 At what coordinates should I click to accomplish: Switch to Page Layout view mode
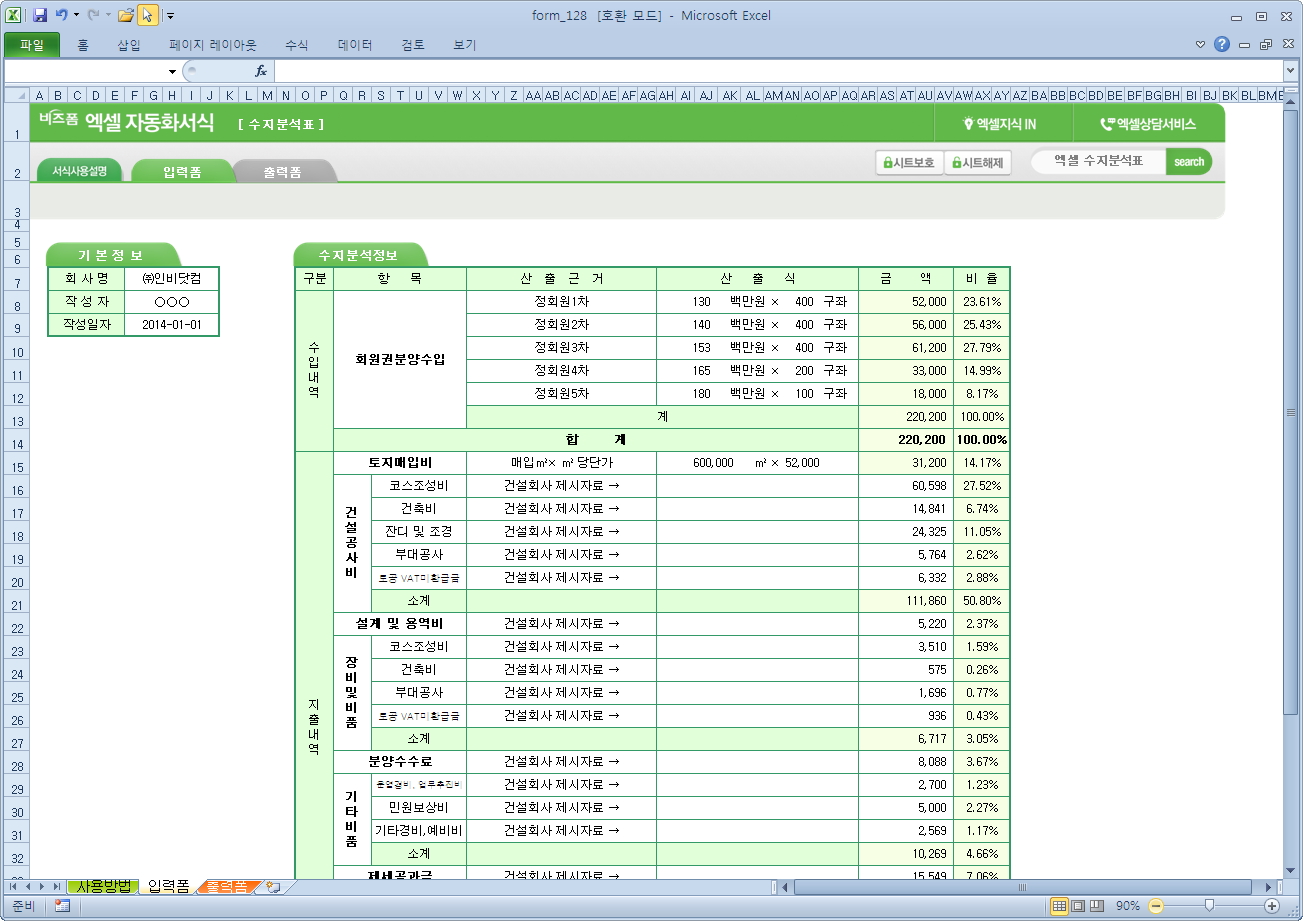click(x=1078, y=906)
